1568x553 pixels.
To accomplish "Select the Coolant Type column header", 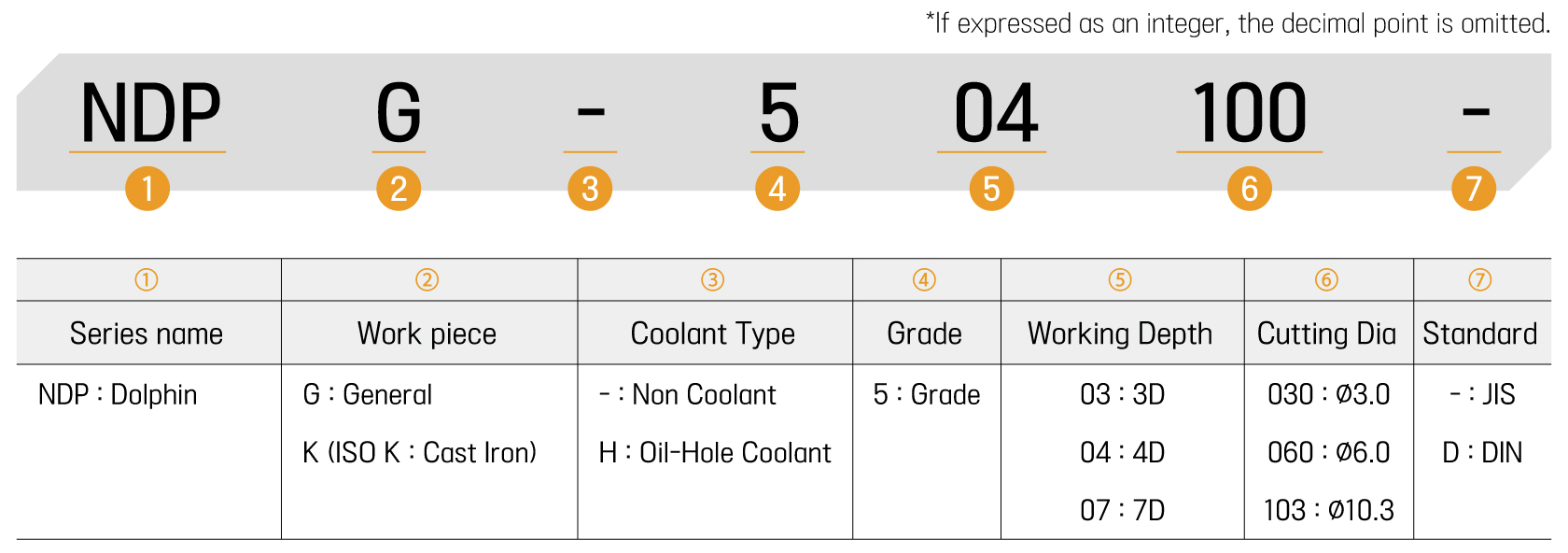I will pyautogui.click(x=713, y=333).
